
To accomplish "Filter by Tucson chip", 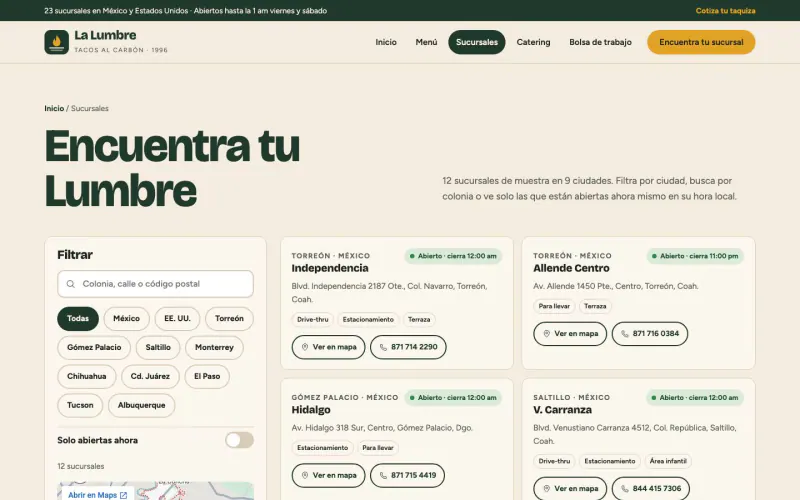I will (80, 406).
